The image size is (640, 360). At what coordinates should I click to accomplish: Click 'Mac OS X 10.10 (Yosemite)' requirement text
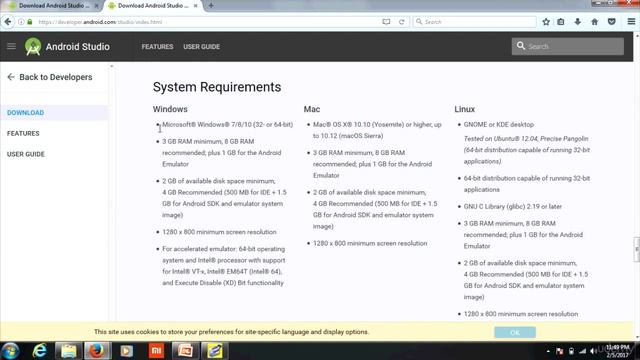tap(377, 130)
